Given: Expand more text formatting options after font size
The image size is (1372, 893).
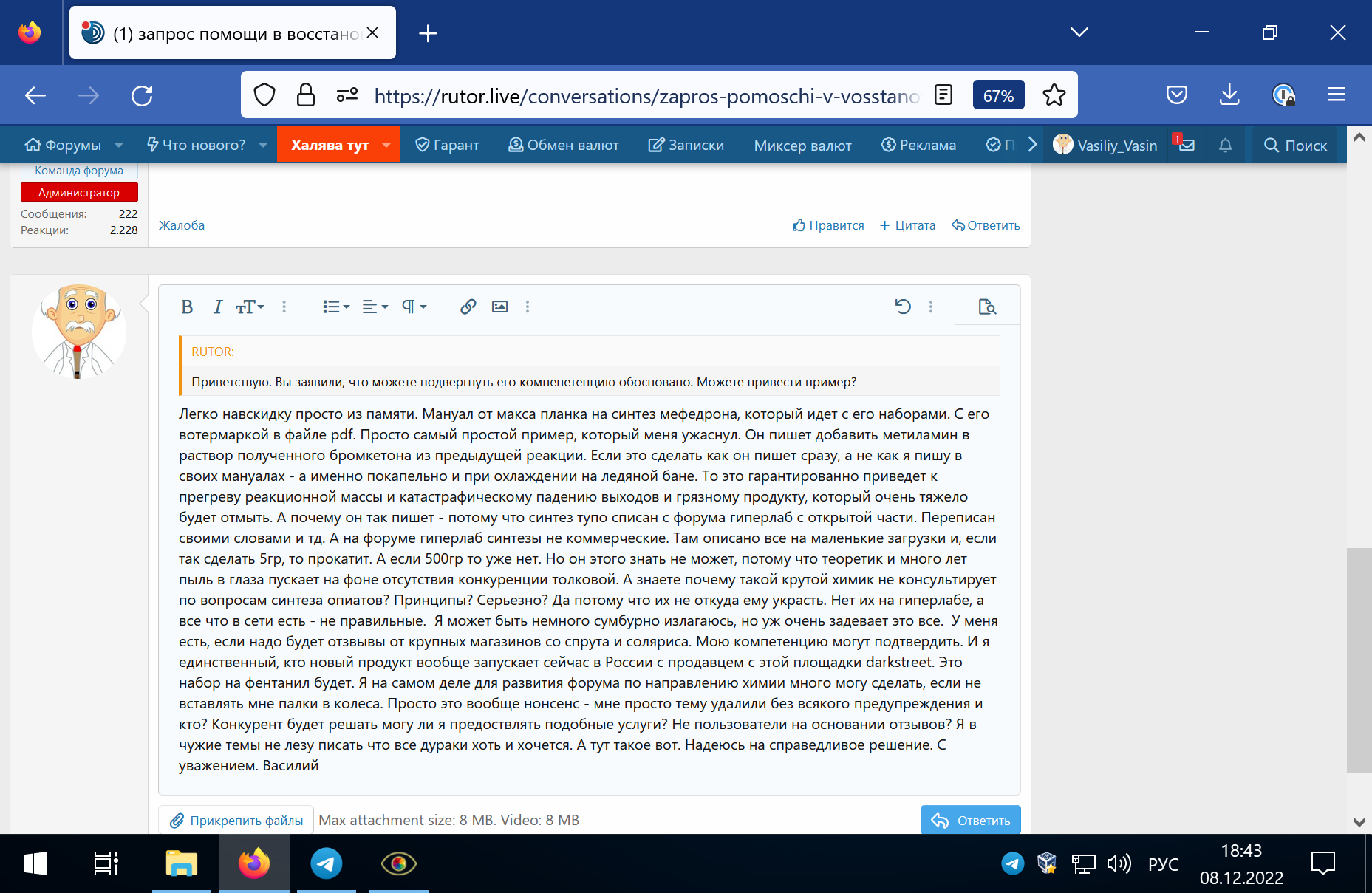Looking at the screenshot, I should click(x=284, y=307).
